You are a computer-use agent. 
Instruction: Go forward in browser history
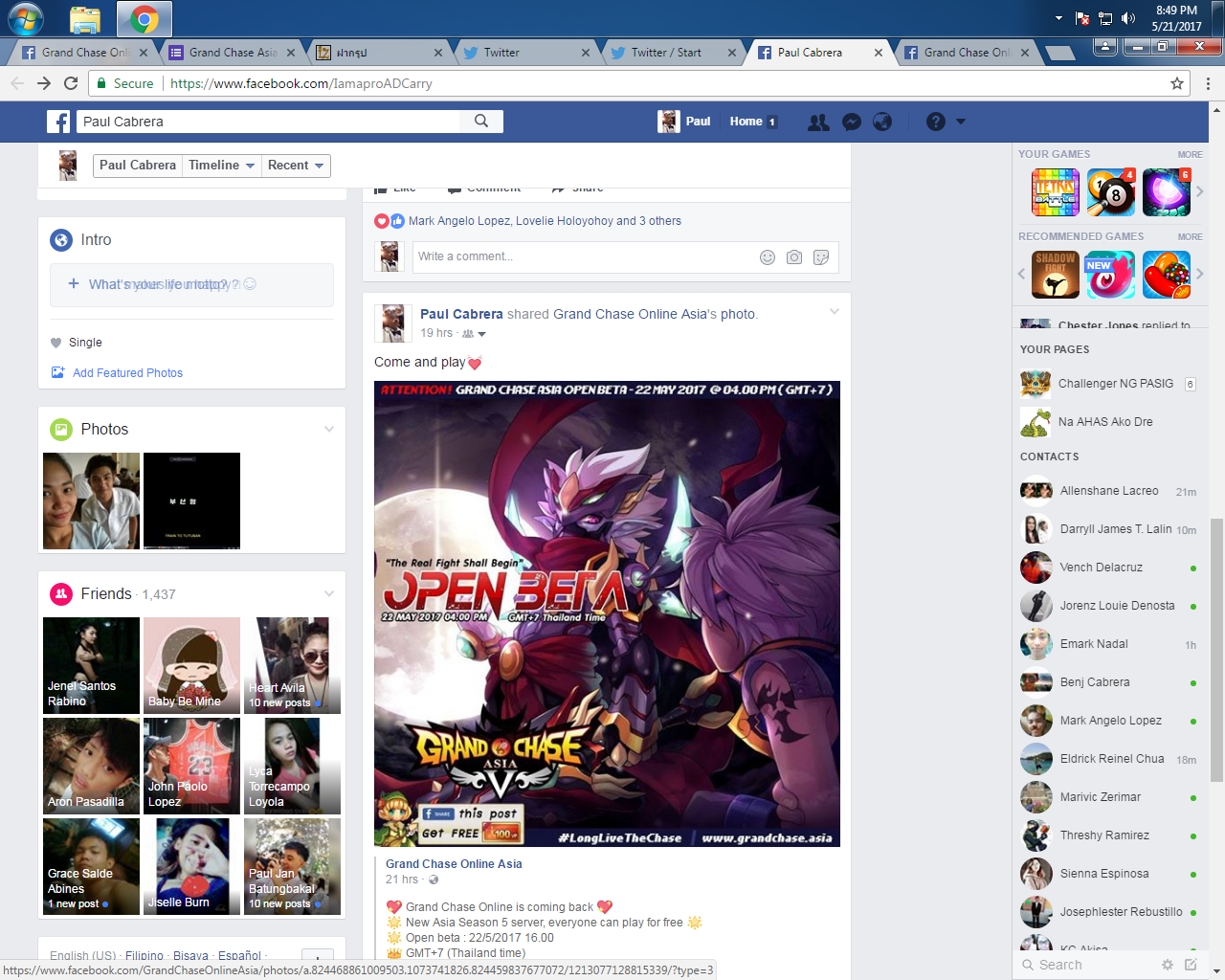[44, 83]
